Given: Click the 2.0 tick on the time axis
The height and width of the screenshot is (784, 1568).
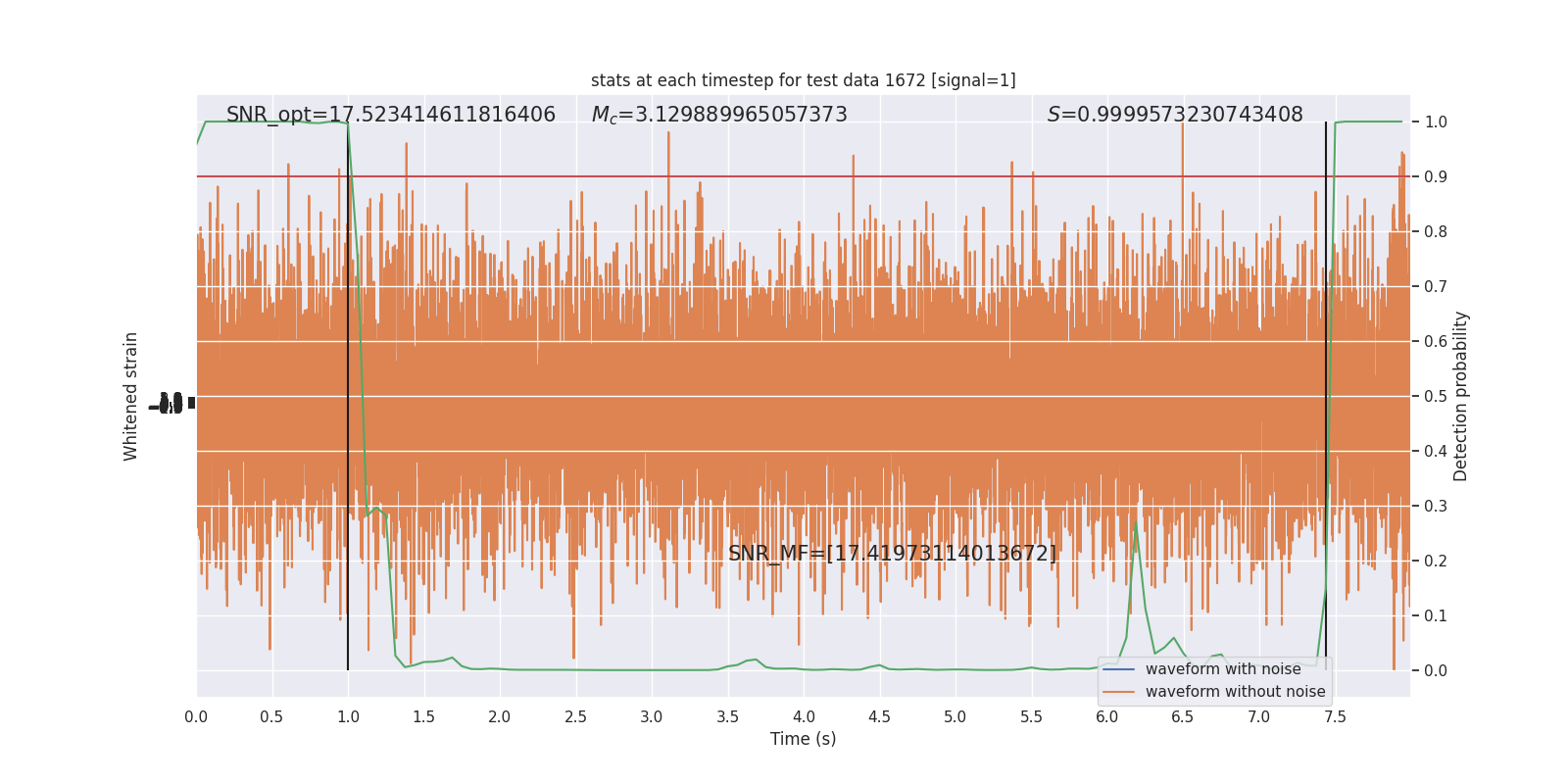Looking at the screenshot, I should [500, 716].
